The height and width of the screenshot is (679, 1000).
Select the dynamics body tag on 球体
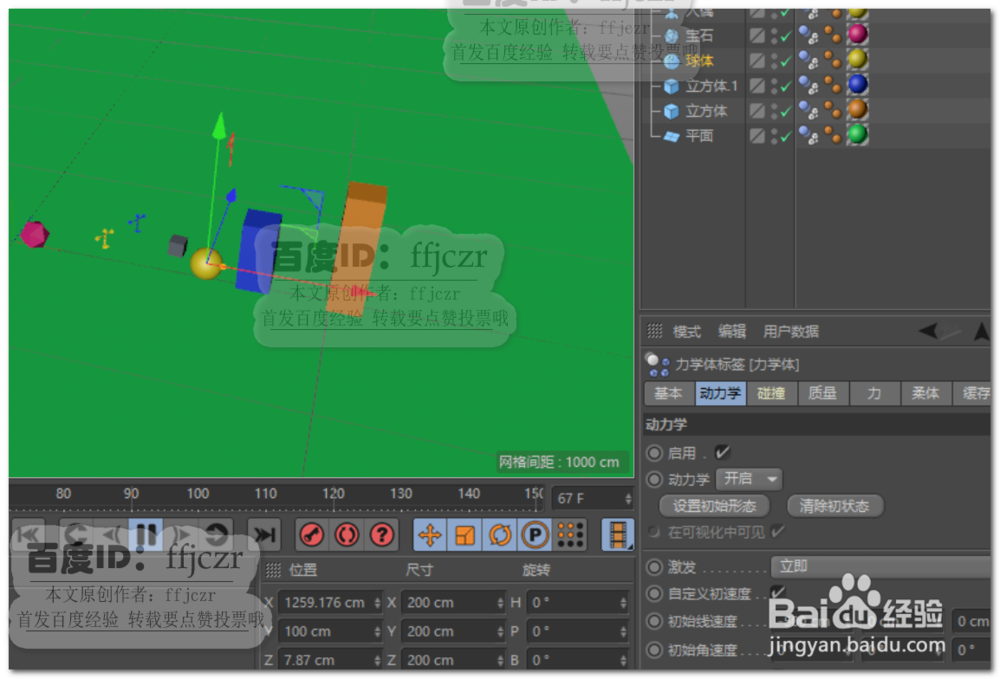[x=809, y=60]
